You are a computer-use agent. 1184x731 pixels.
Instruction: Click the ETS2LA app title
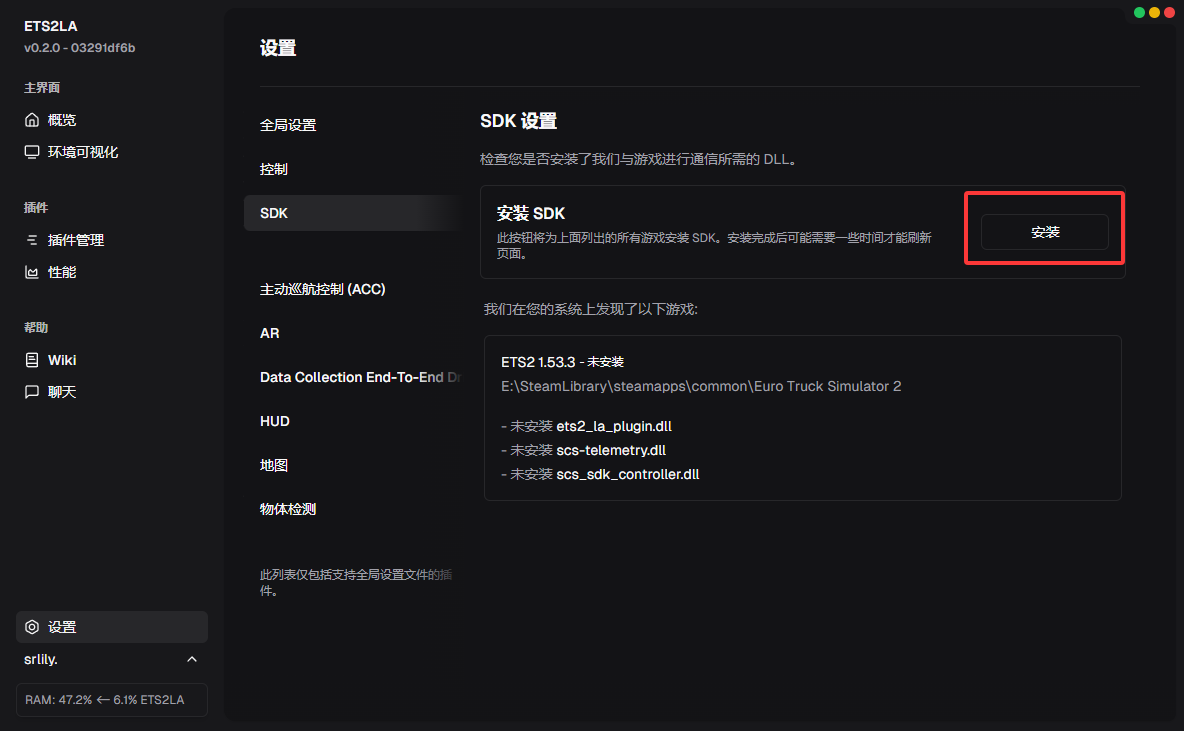(51, 26)
